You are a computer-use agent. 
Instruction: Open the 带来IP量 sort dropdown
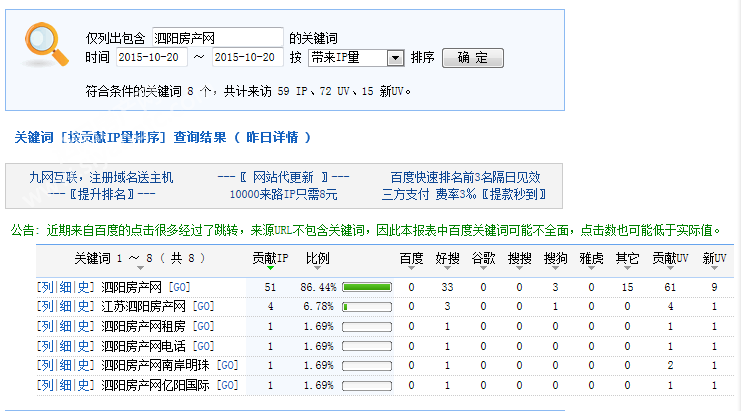coord(394,58)
